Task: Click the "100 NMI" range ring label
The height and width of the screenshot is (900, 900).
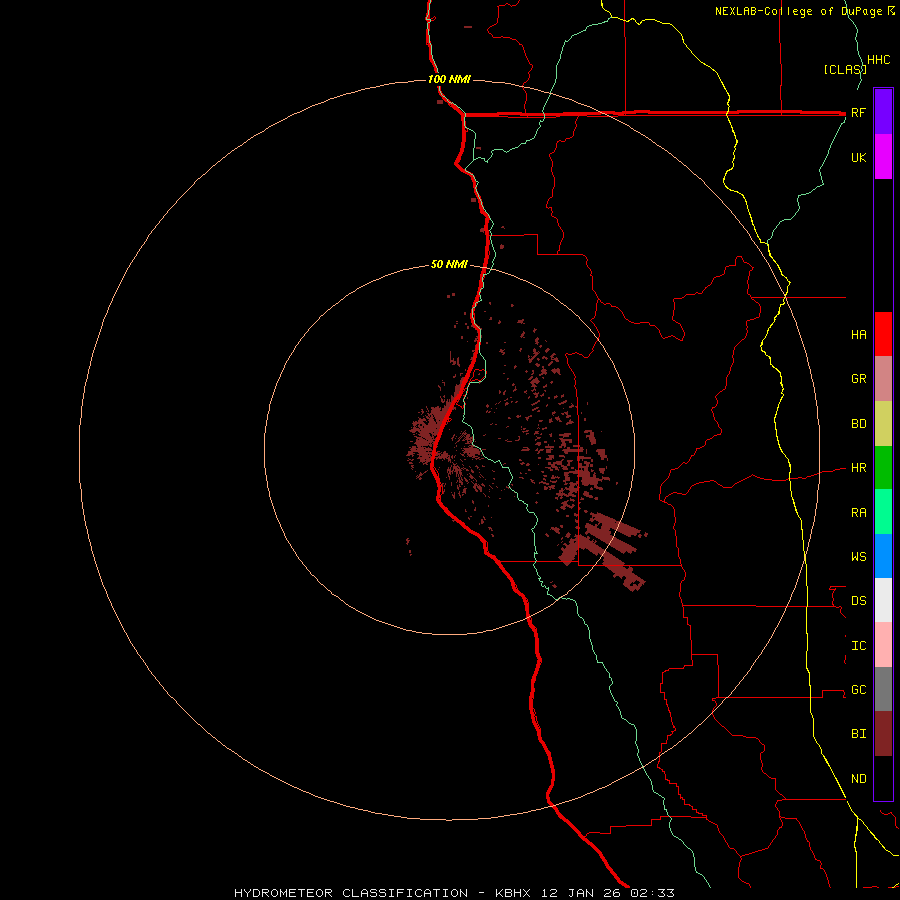Action: click(x=449, y=79)
